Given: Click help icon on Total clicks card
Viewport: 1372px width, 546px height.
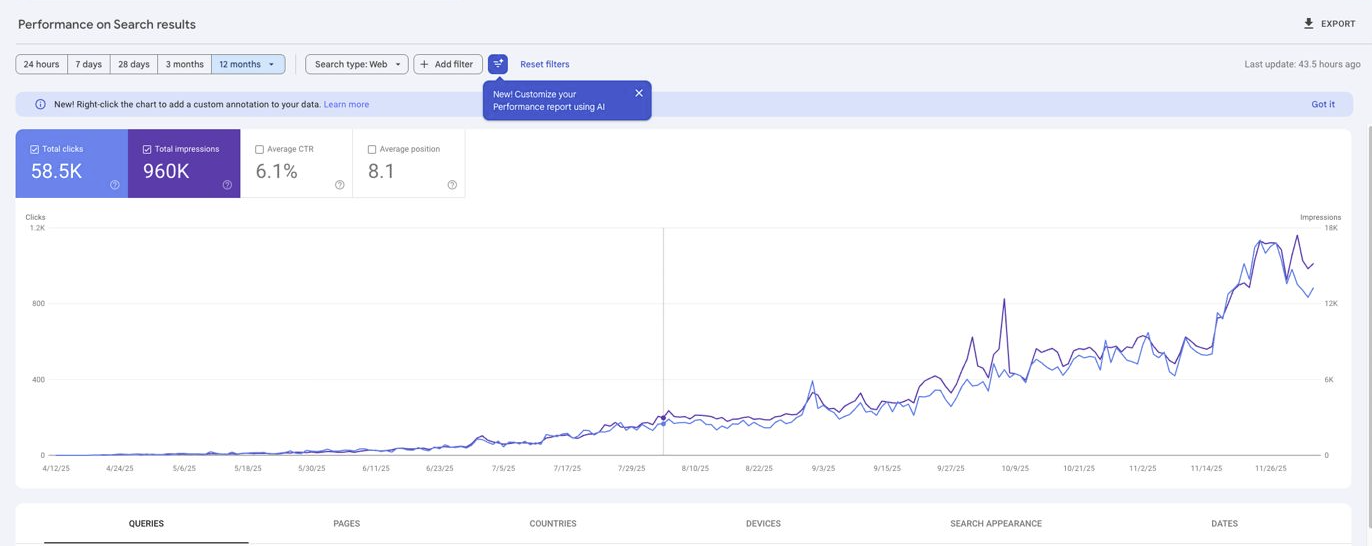Looking at the screenshot, I should [x=115, y=185].
